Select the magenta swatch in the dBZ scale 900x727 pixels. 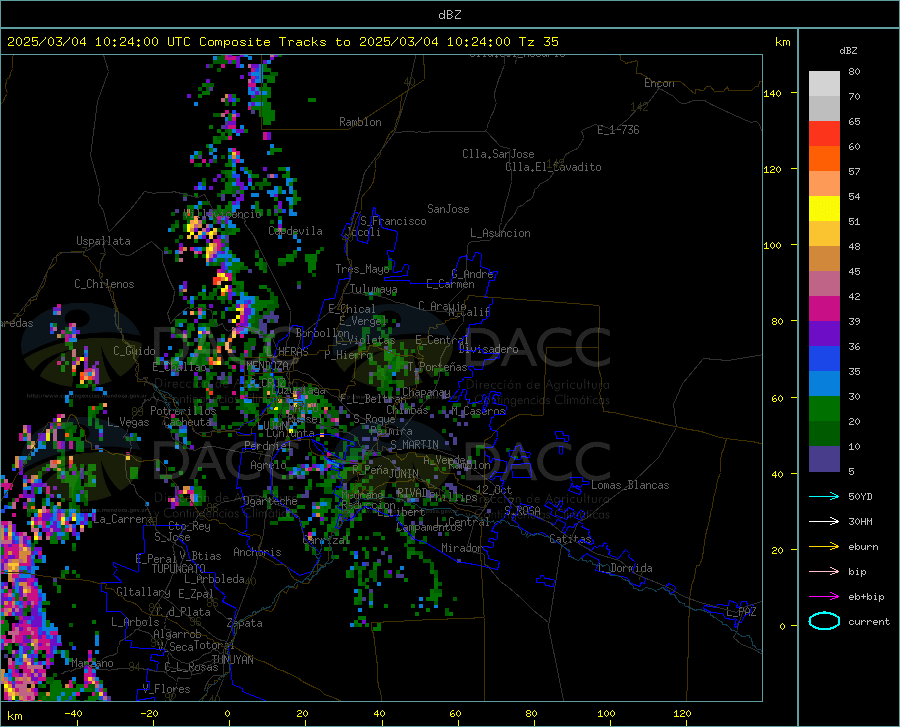[x=824, y=309]
